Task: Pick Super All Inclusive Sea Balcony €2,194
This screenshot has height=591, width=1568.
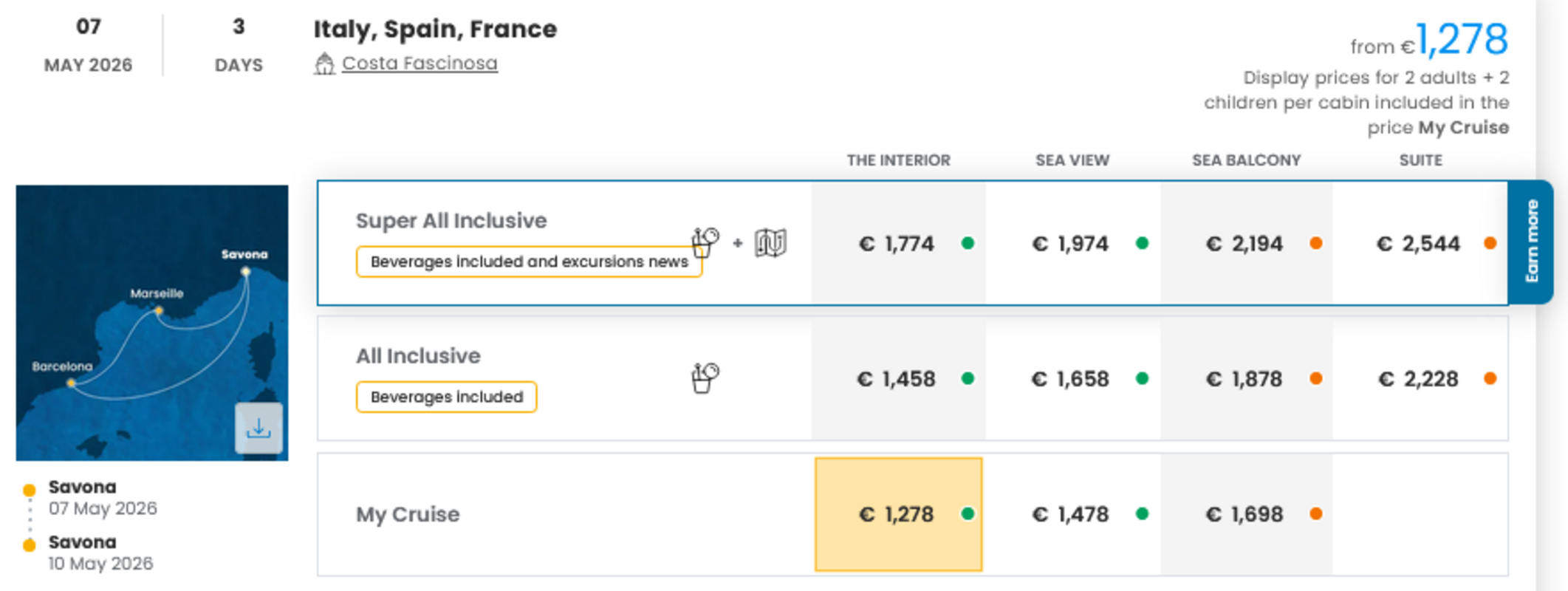Action: (x=1246, y=243)
